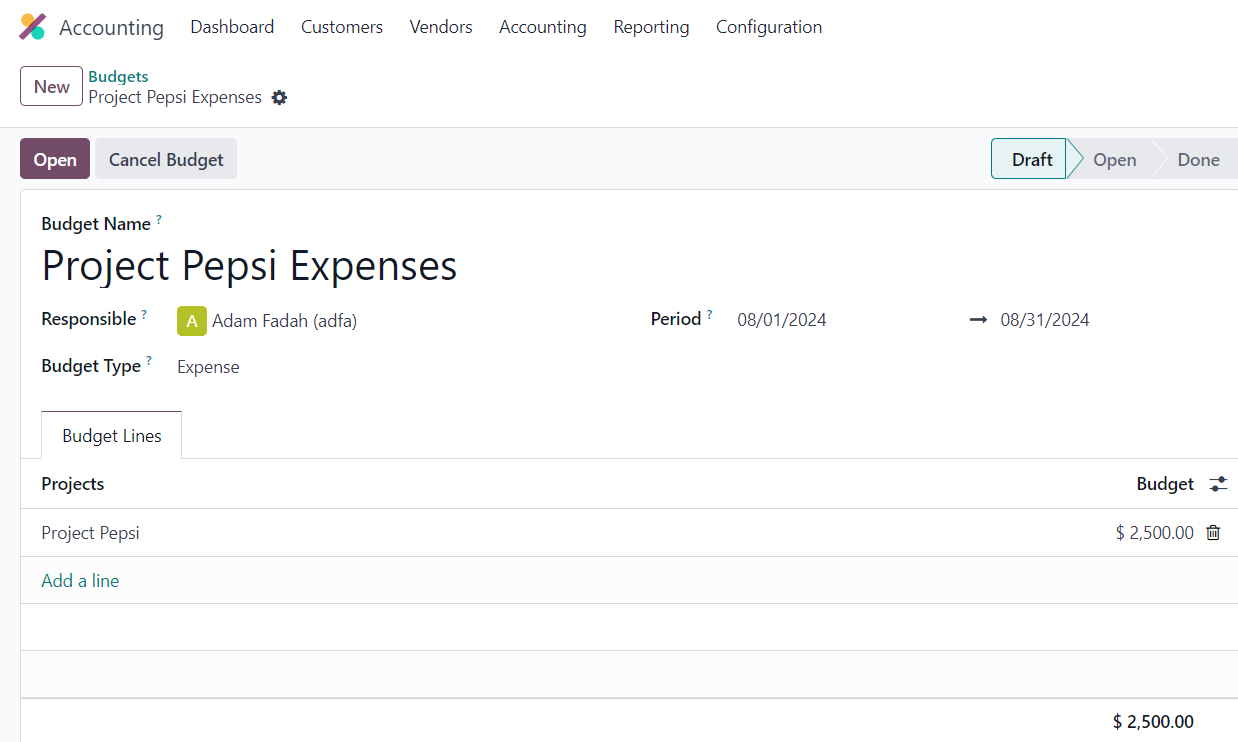This screenshot has height=742, width=1238.
Task: Click help tooltip beside Budget Name
Action: 159,218
